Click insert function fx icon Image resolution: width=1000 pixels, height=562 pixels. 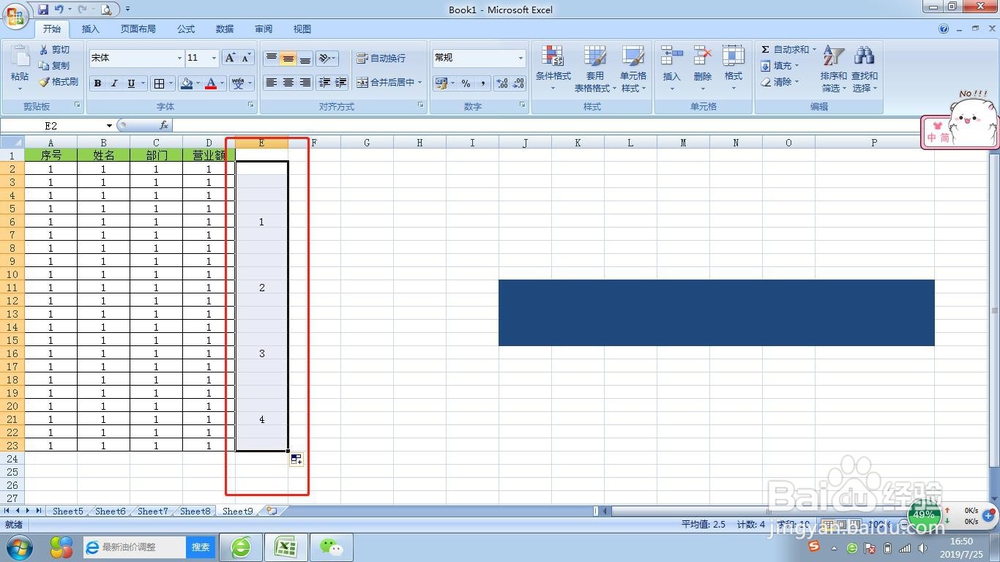(x=164, y=125)
